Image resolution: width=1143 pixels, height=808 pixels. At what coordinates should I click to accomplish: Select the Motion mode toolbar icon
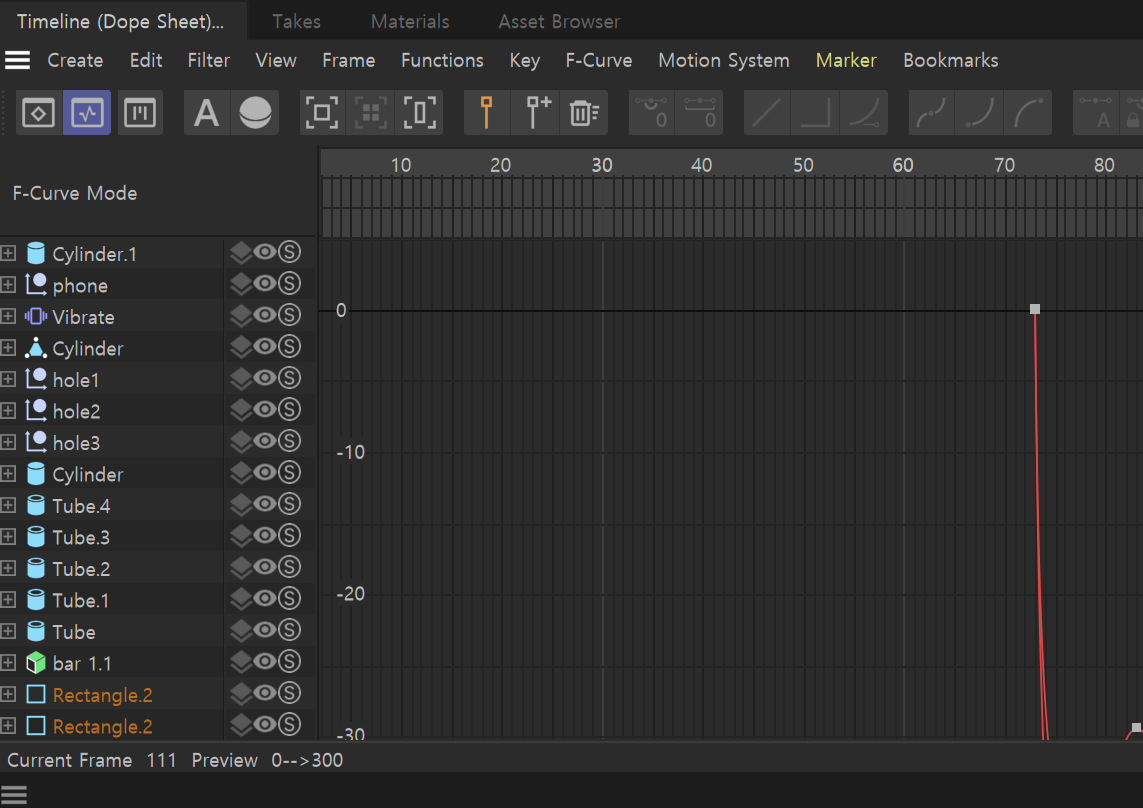point(140,113)
